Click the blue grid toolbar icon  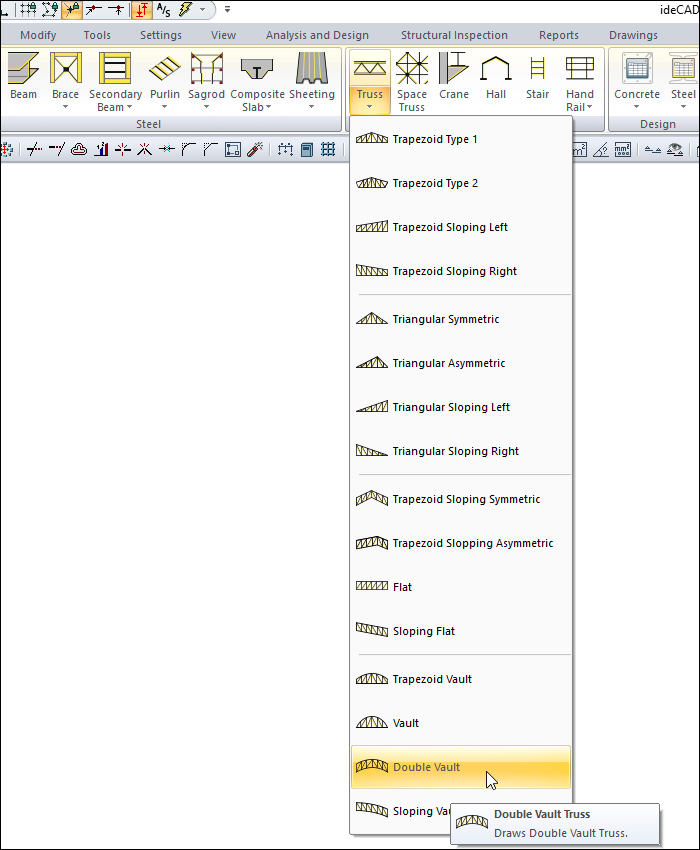[x=328, y=149]
